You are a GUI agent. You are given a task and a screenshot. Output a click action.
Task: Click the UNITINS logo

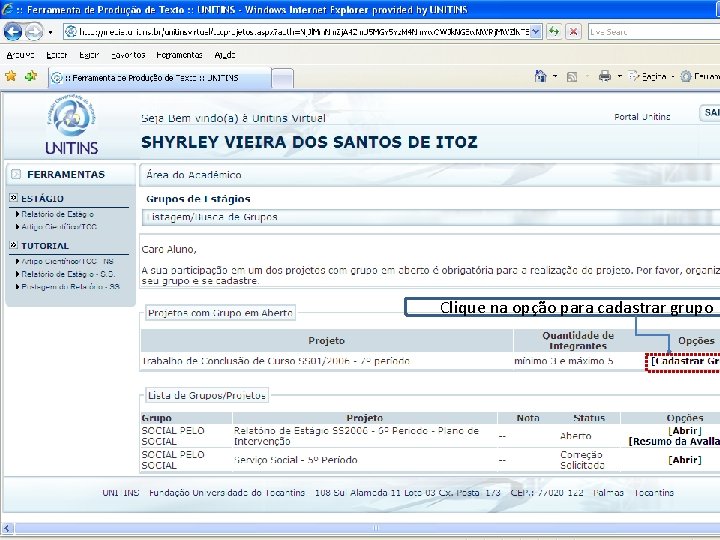71,124
